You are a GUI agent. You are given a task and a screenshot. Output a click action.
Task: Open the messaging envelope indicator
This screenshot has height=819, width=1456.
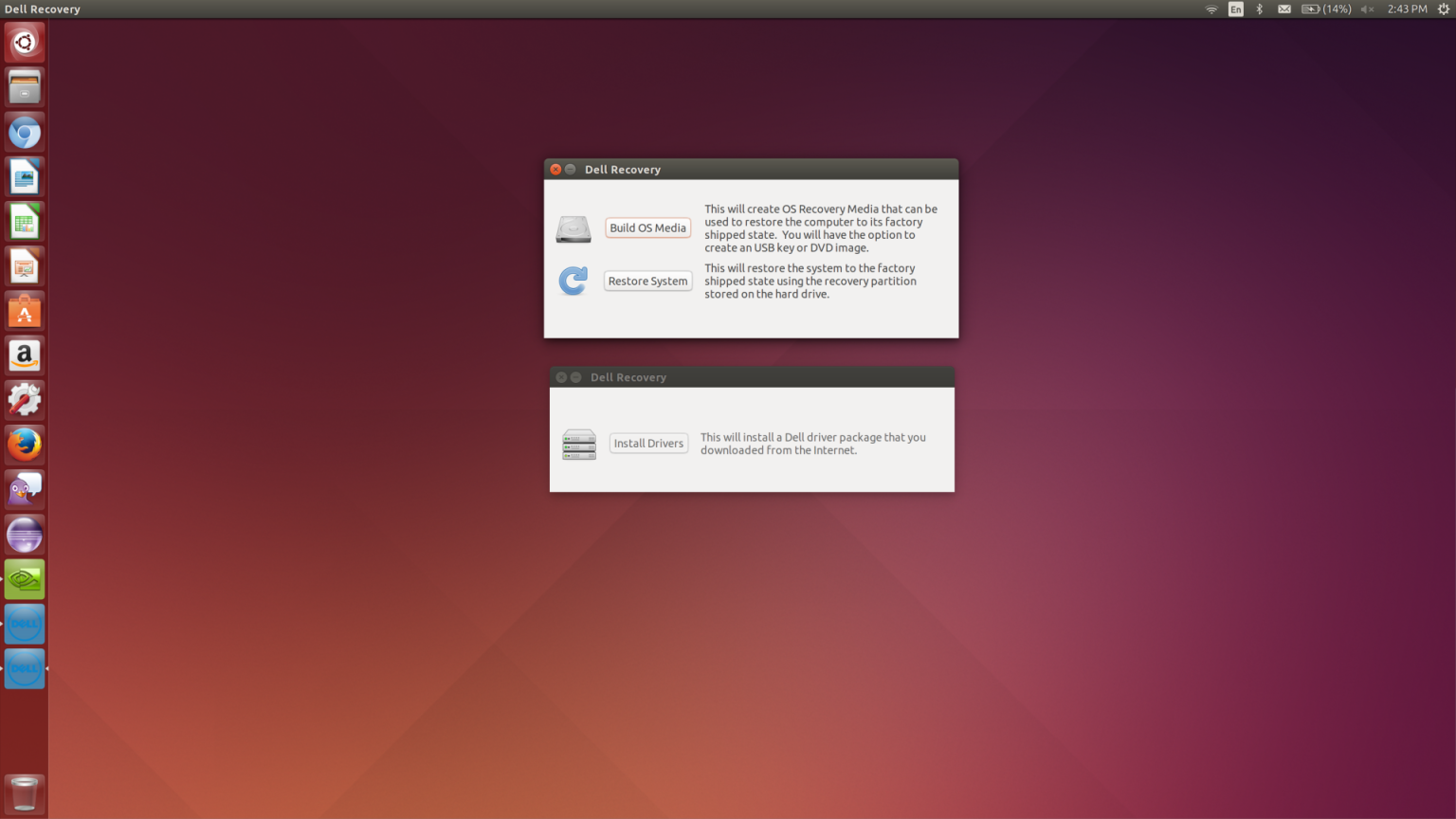click(x=1283, y=9)
